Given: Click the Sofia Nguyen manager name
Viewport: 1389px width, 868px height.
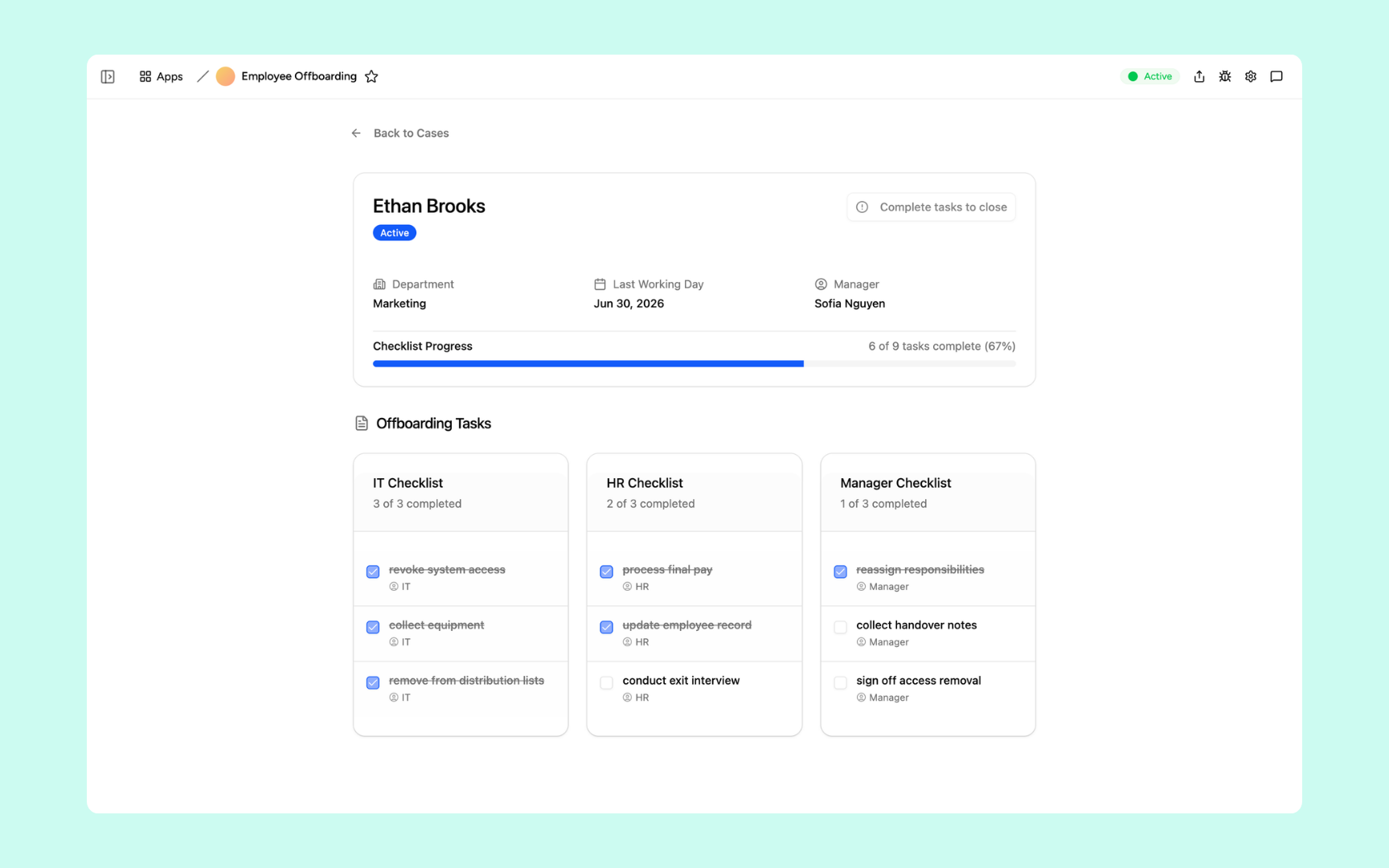Looking at the screenshot, I should click(850, 304).
